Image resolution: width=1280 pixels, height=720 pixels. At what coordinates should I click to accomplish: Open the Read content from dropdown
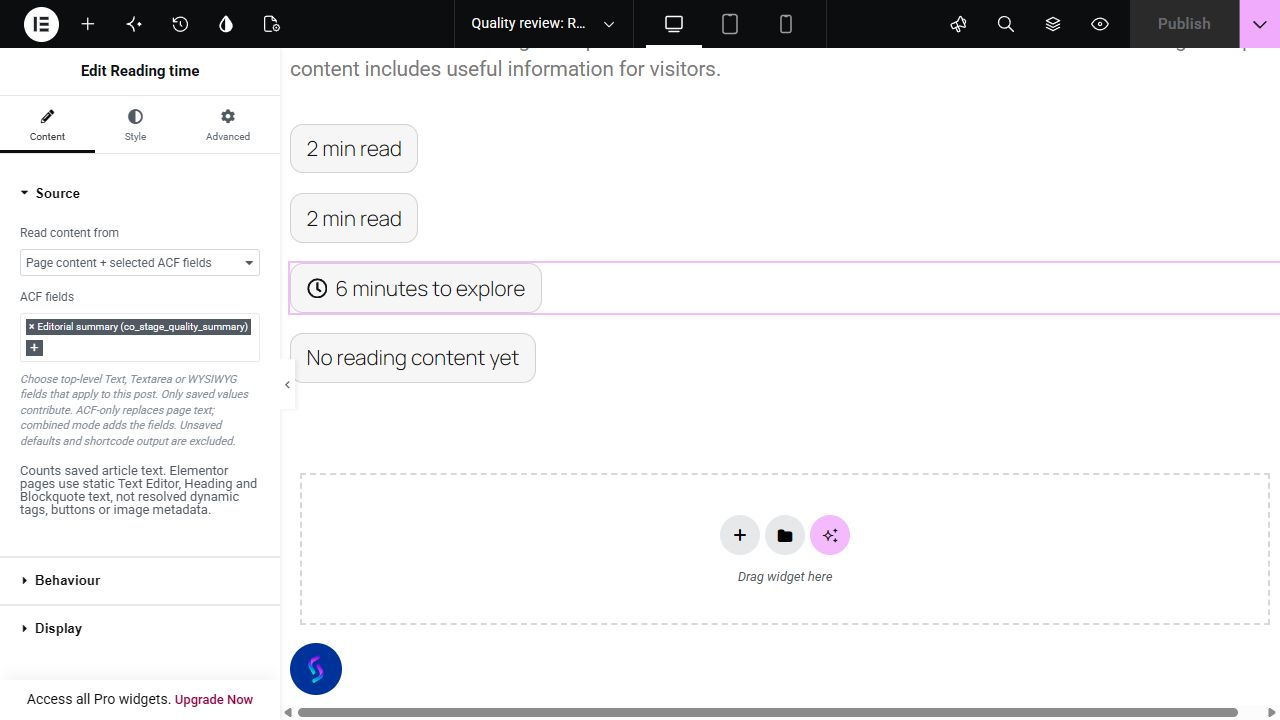tap(140, 263)
